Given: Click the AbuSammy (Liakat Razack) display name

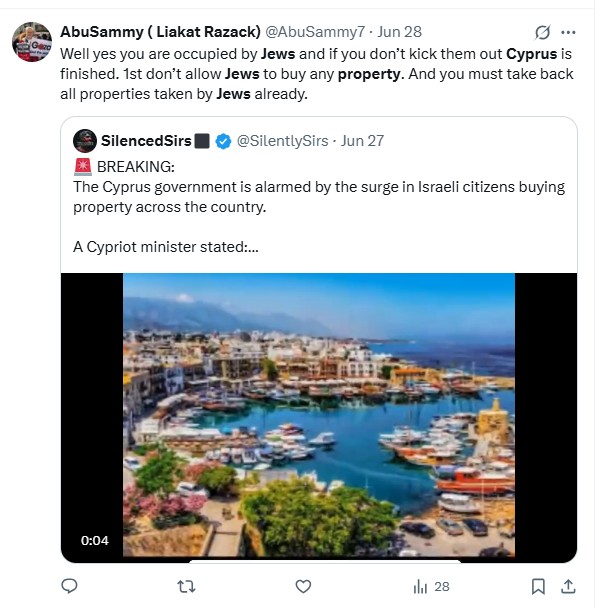Looking at the screenshot, I should coord(160,32).
